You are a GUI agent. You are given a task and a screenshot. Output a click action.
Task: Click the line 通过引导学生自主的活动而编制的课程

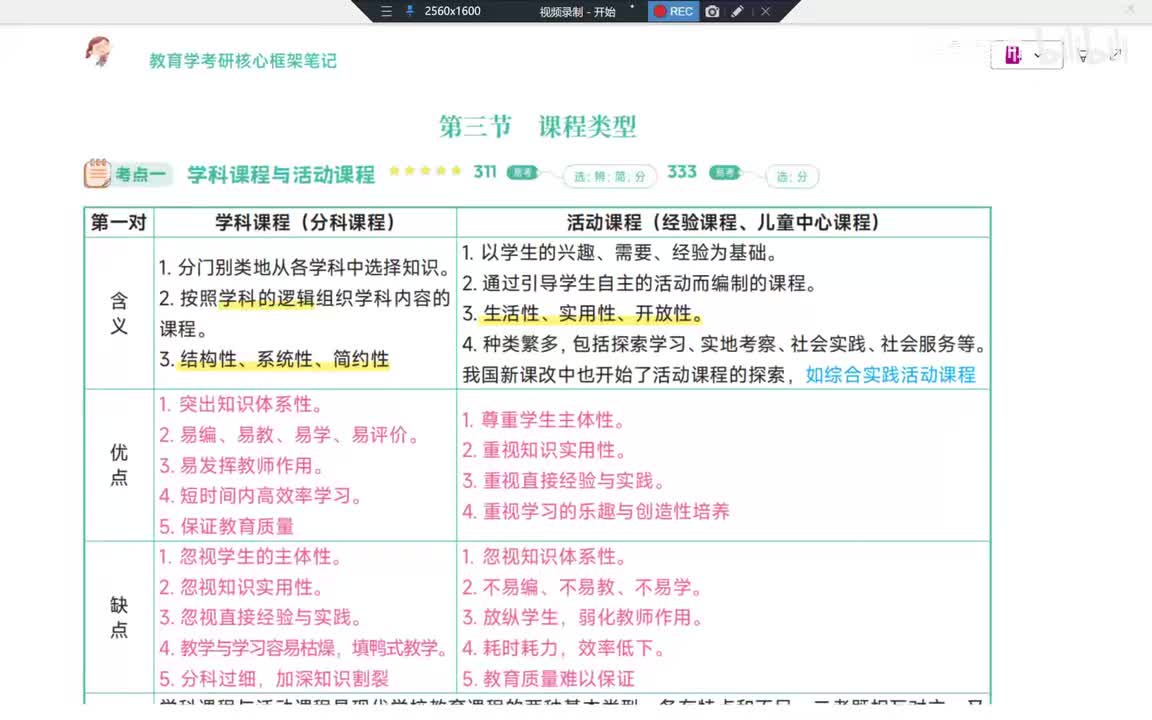point(639,284)
